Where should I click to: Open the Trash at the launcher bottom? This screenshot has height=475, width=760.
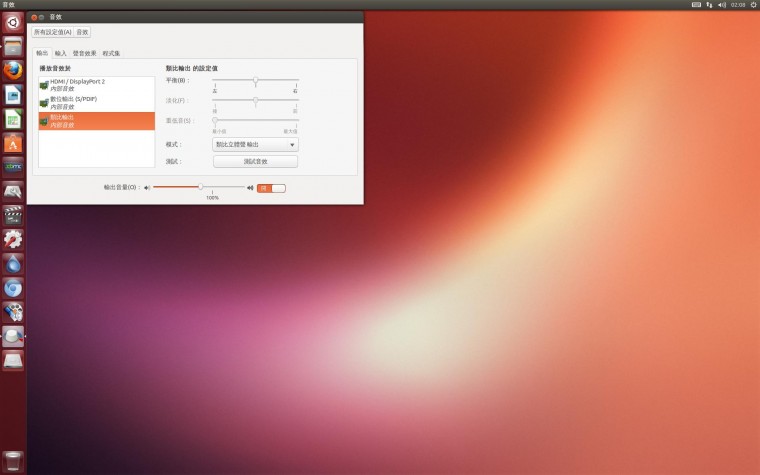click(x=13, y=461)
